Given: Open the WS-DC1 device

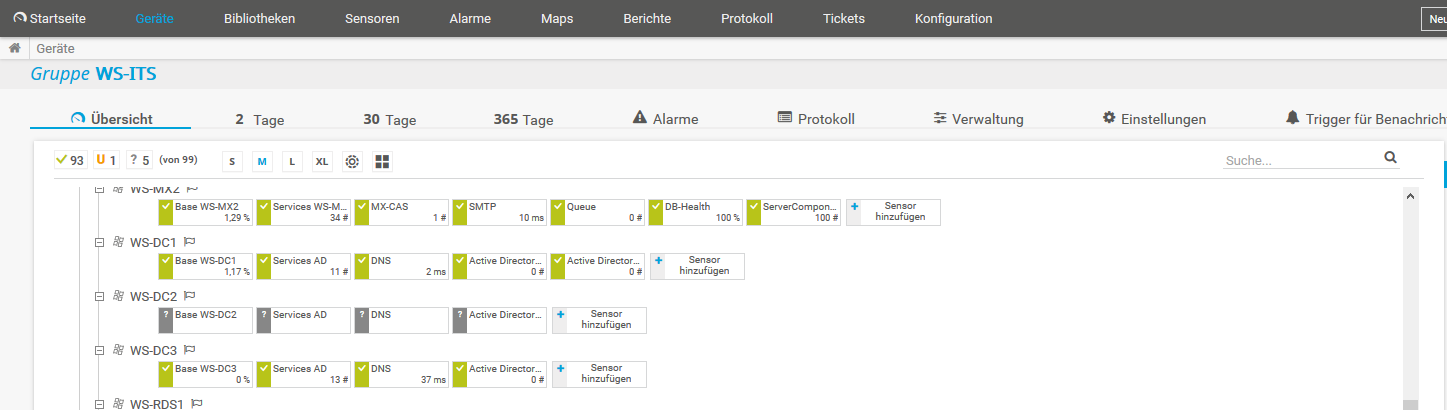Looking at the screenshot, I should [x=153, y=242].
